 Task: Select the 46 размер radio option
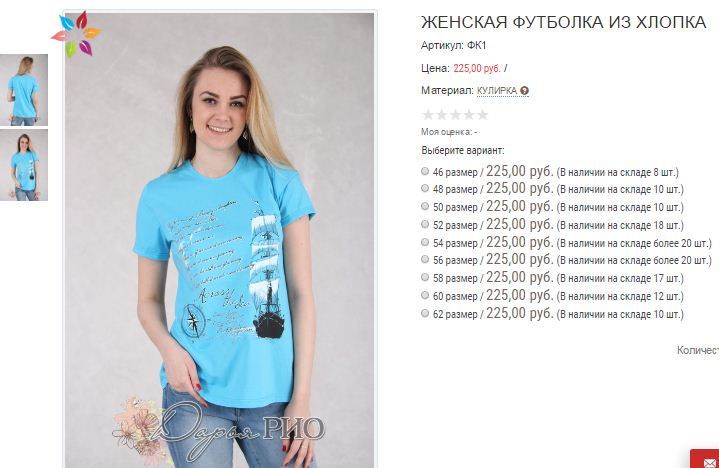[425, 171]
